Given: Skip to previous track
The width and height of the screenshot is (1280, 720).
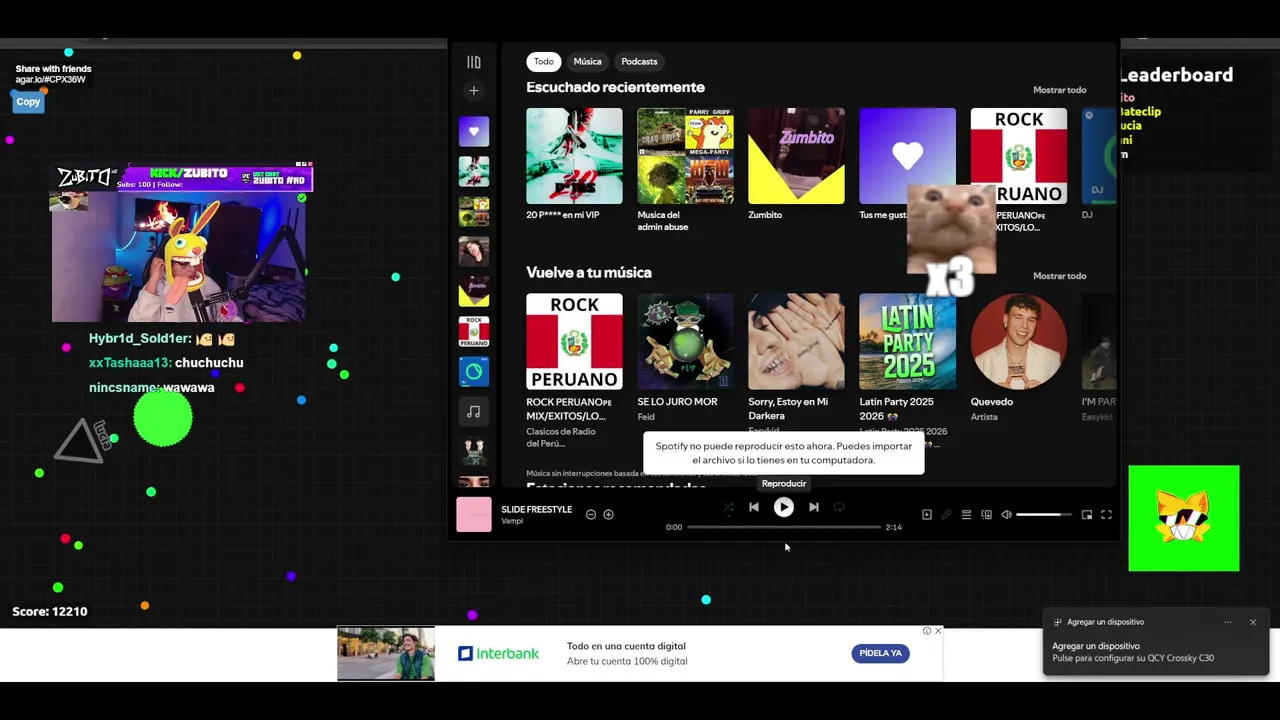Looking at the screenshot, I should (754, 507).
